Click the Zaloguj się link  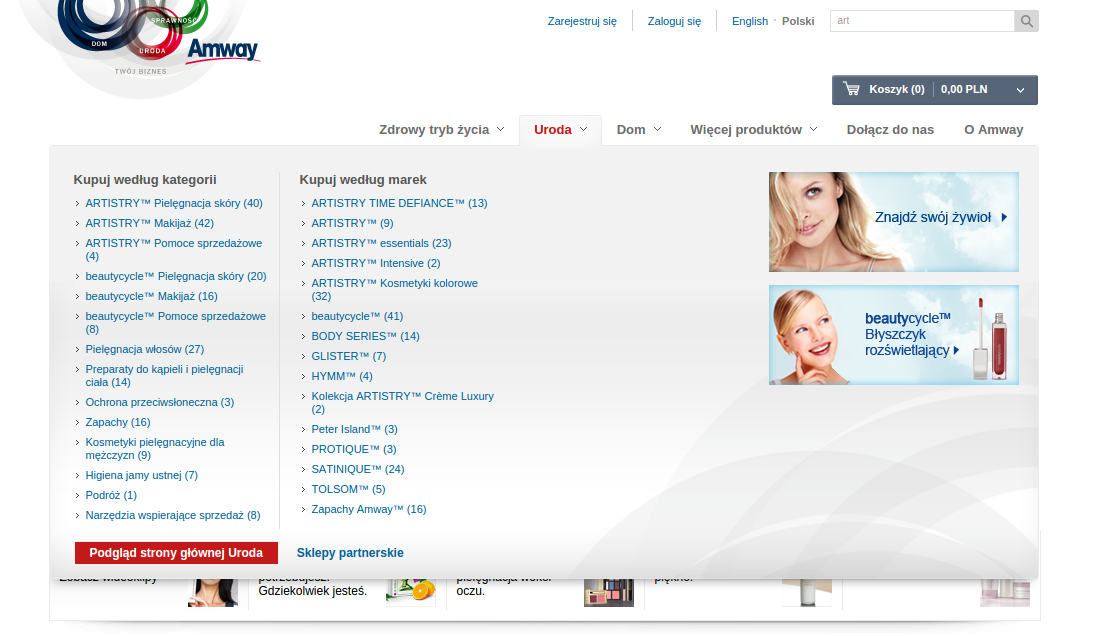(674, 21)
